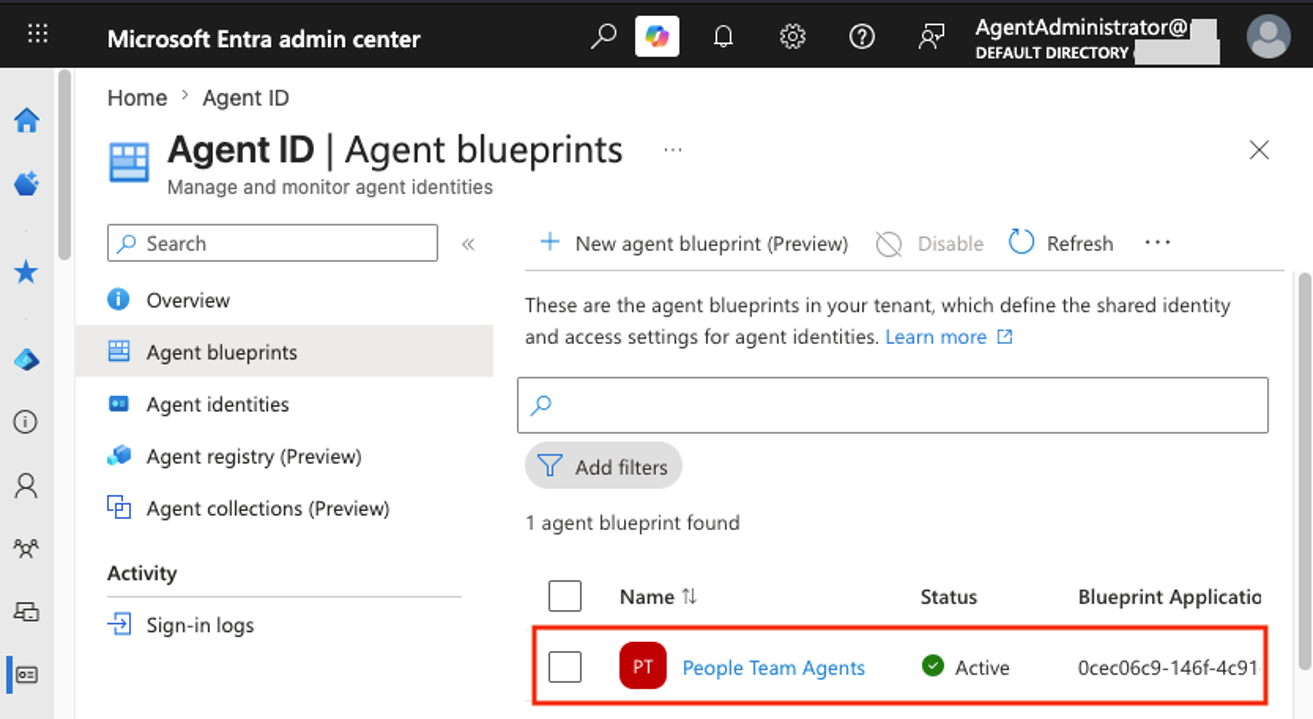Click '1 agent blueprint found' text
Image resolution: width=1313 pixels, height=719 pixels.
click(x=632, y=522)
